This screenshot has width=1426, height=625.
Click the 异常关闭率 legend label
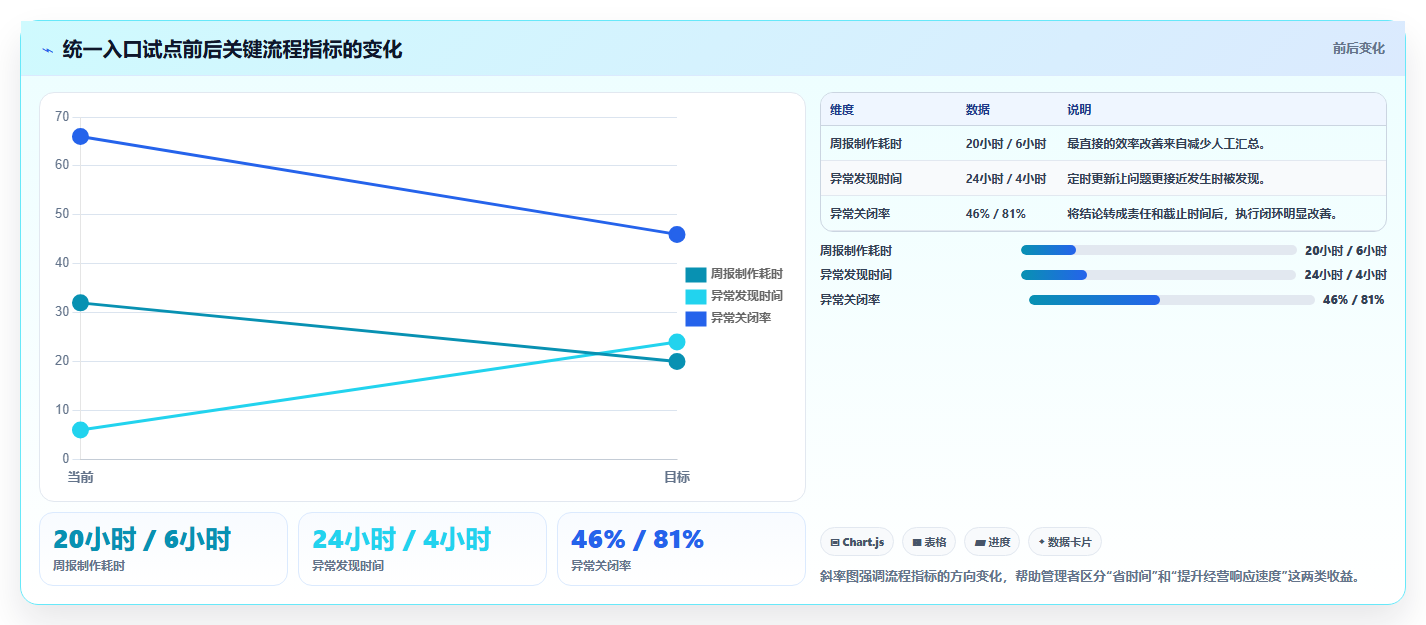click(741, 318)
